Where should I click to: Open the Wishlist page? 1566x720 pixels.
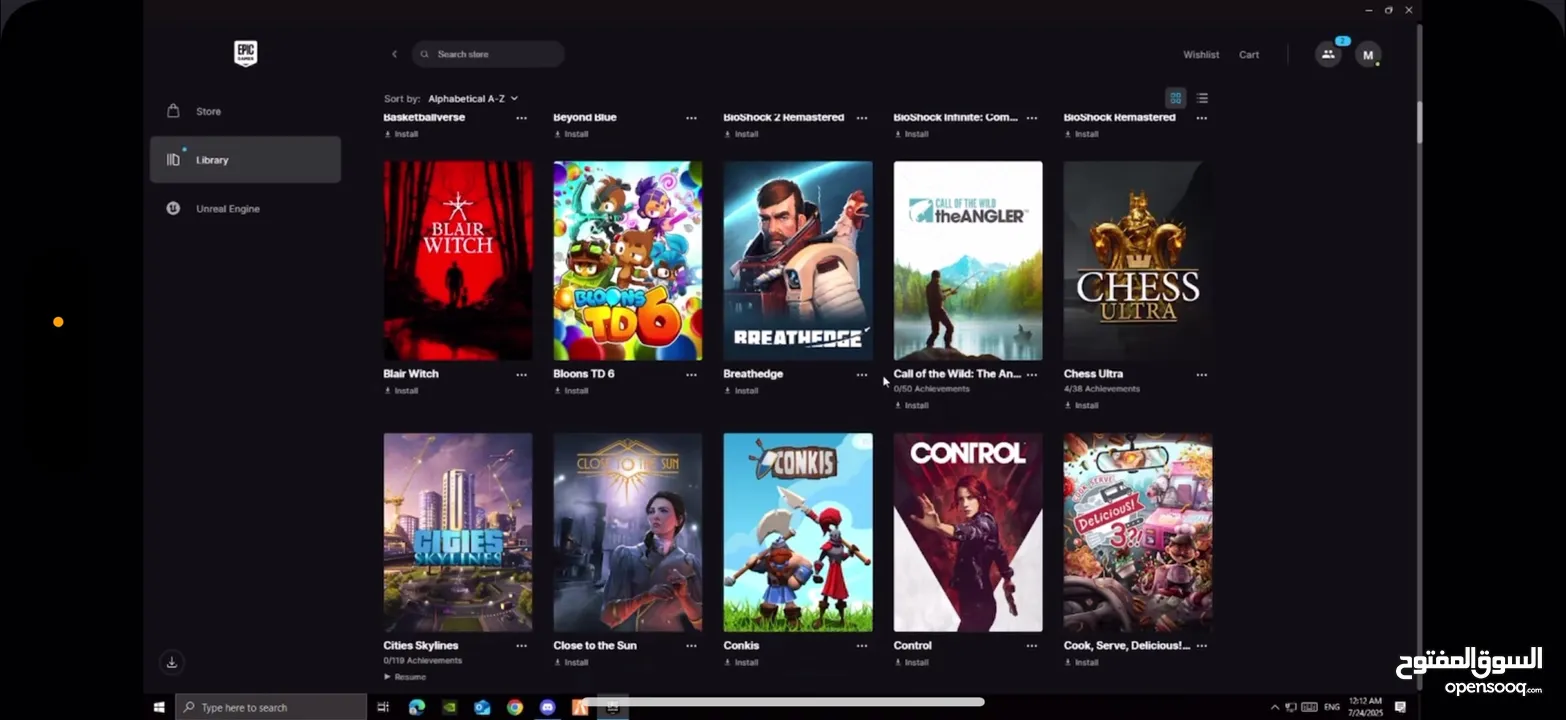pos(1201,55)
